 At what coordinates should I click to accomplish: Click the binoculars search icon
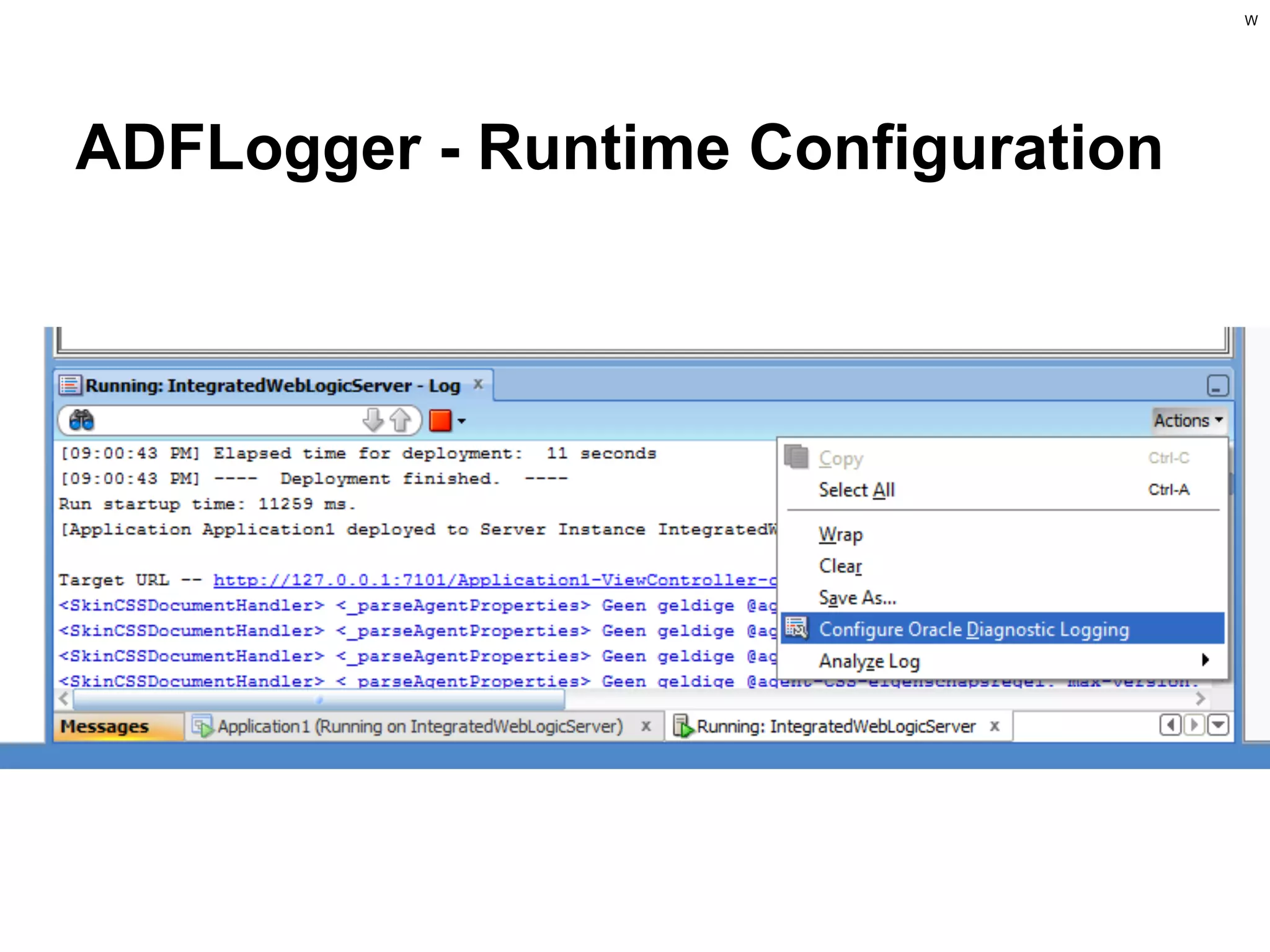tap(81, 420)
